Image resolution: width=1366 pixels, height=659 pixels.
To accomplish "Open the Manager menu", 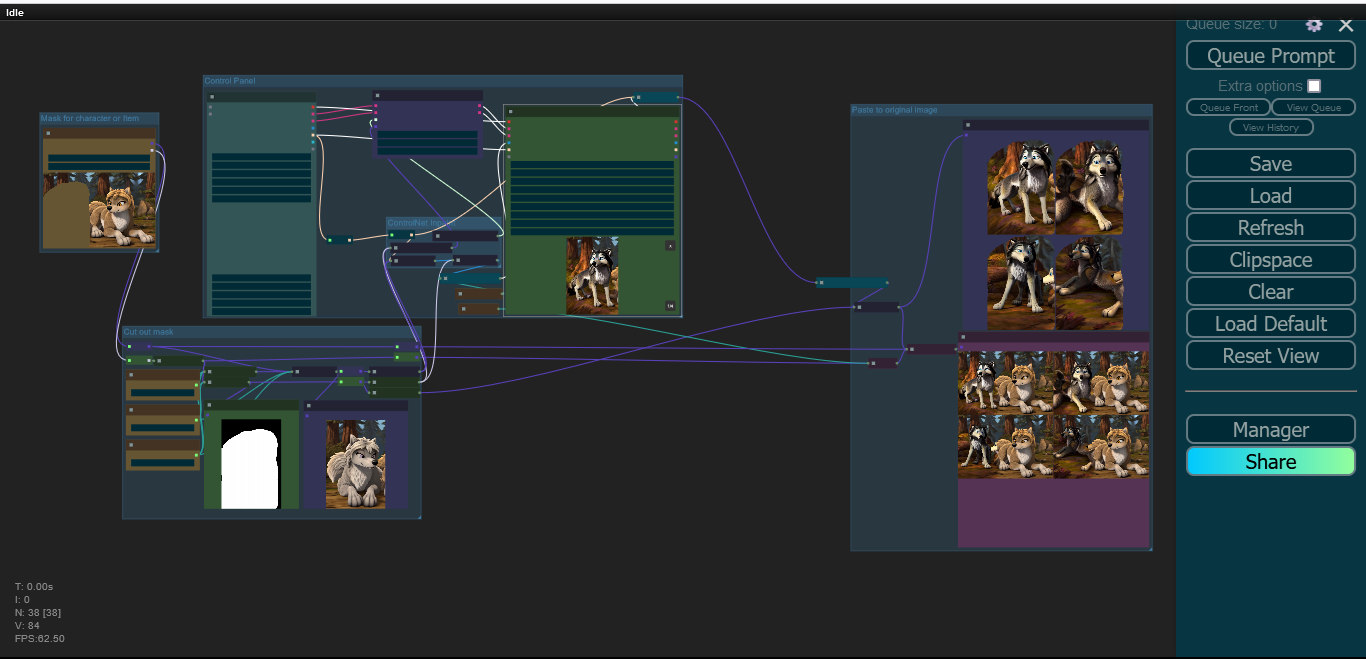I will [x=1270, y=430].
